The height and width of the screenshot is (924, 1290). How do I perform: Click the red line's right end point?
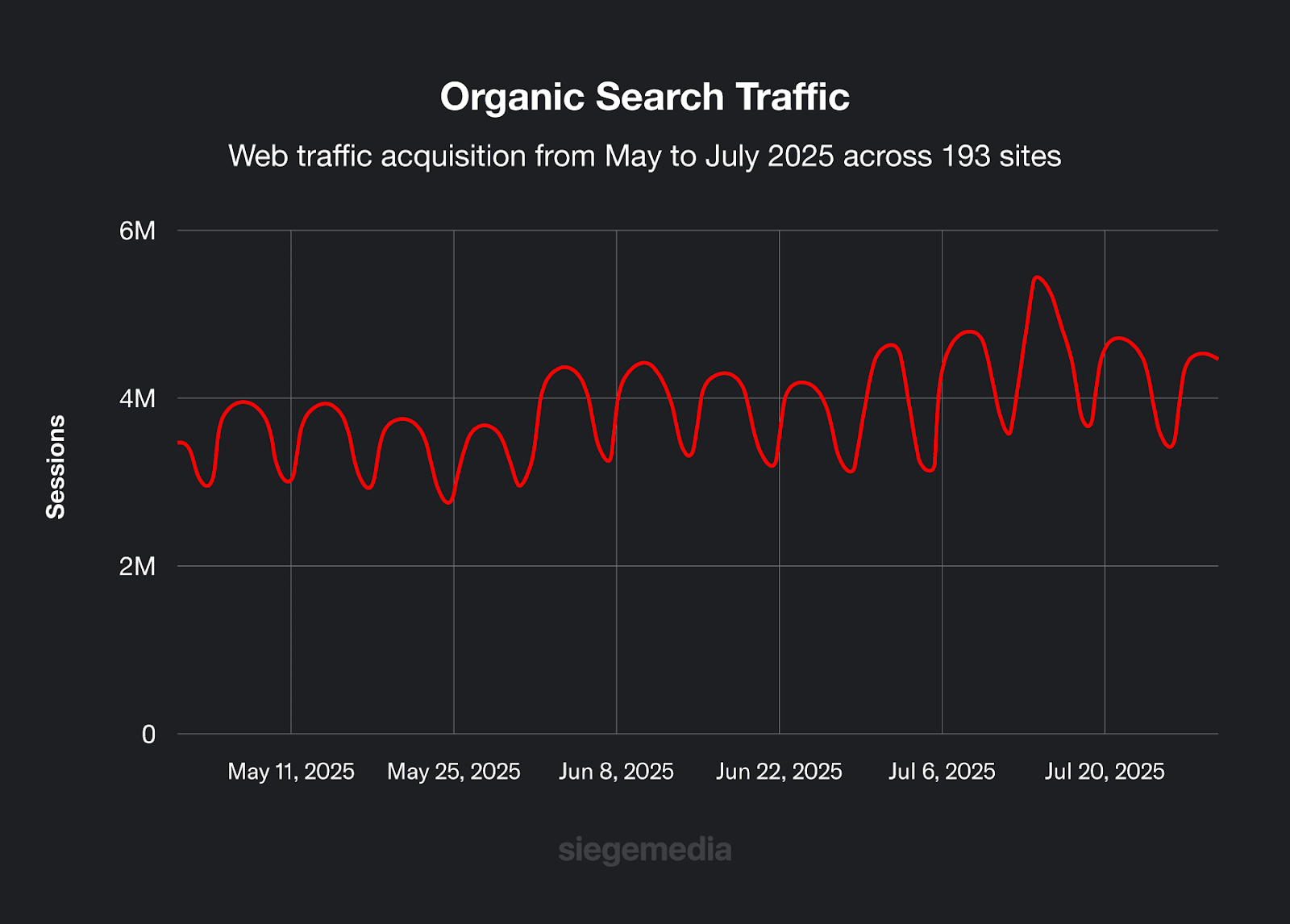(x=1217, y=358)
